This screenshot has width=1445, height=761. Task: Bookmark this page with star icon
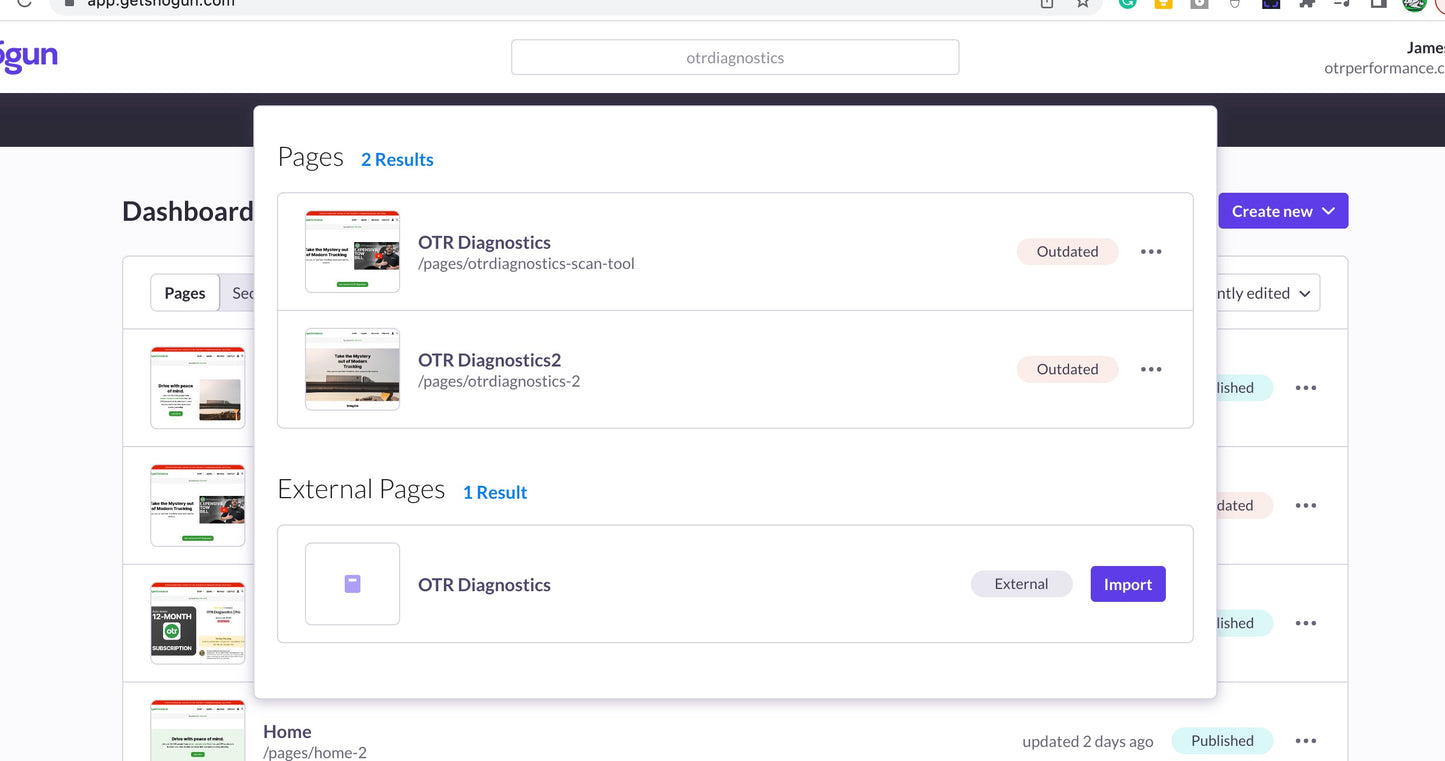tap(1083, 4)
